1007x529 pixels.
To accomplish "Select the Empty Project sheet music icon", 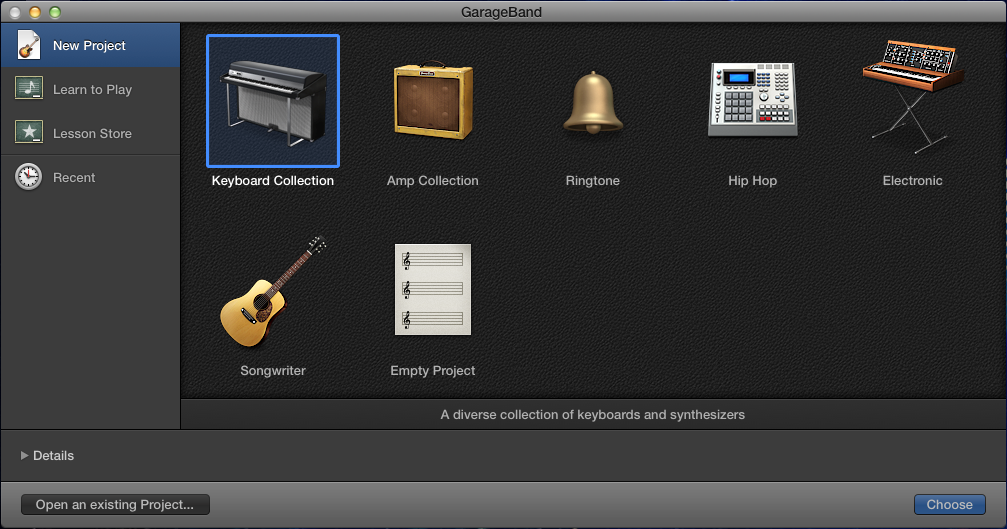I will 433,290.
